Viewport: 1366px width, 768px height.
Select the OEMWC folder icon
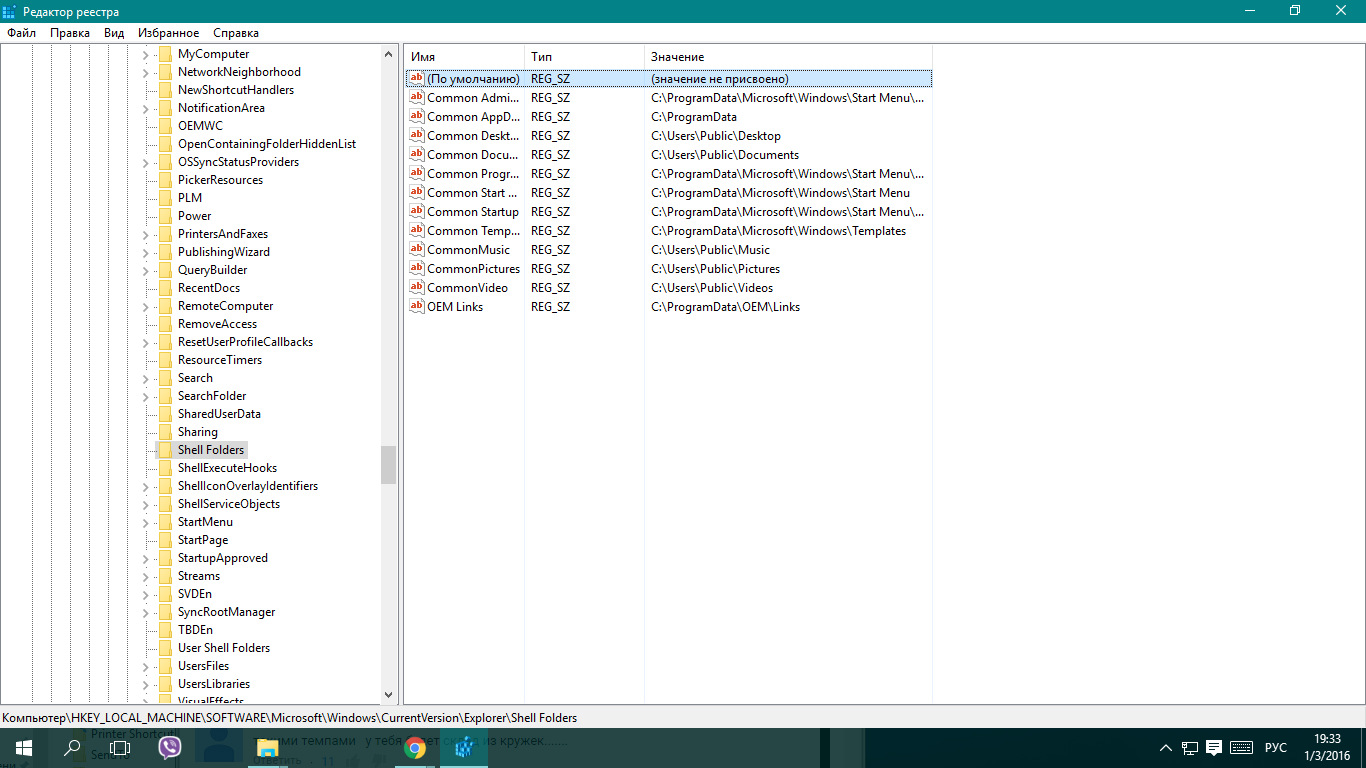pyautogui.click(x=165, y=126)
